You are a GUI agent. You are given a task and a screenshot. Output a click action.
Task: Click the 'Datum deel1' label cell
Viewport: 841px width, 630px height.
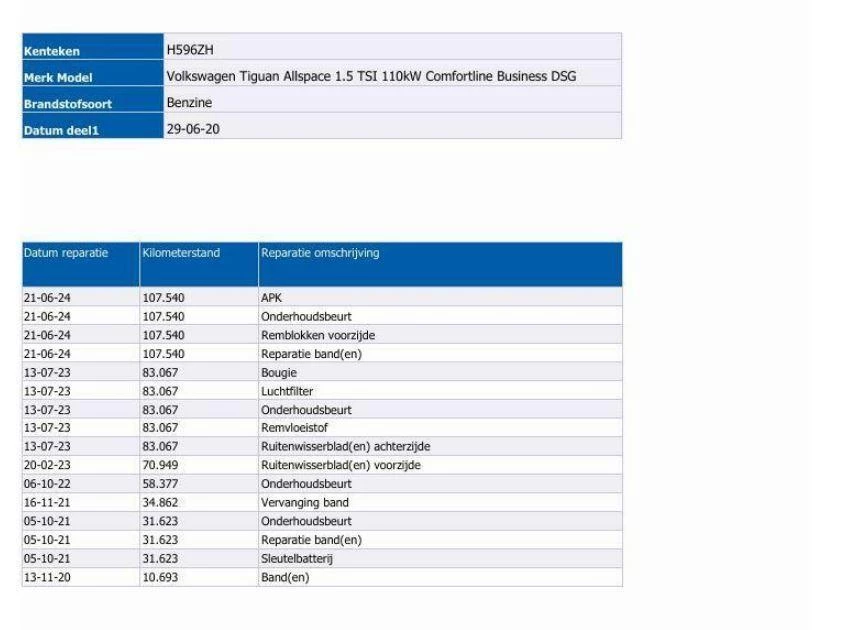[x=93, y=125]
